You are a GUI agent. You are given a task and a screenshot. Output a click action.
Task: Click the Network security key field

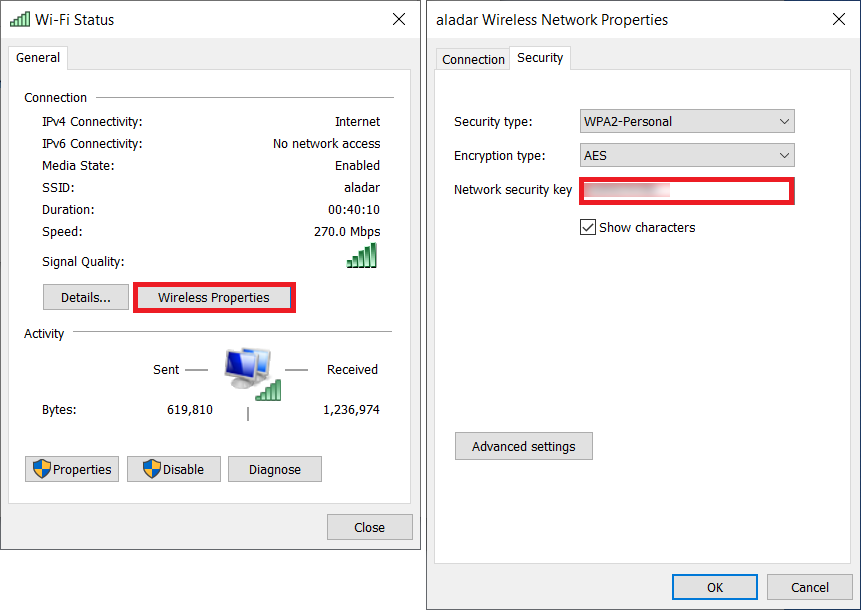688,190
